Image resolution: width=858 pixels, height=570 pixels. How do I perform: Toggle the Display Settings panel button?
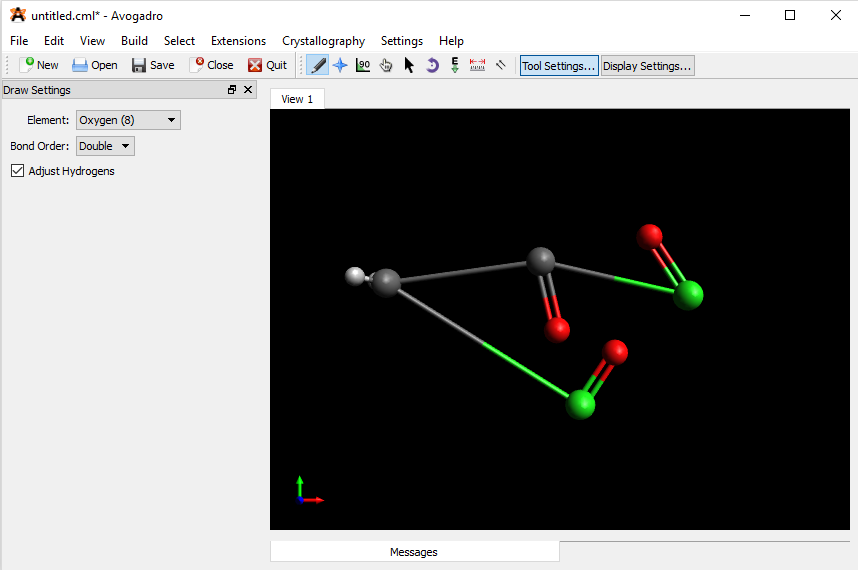647,66
